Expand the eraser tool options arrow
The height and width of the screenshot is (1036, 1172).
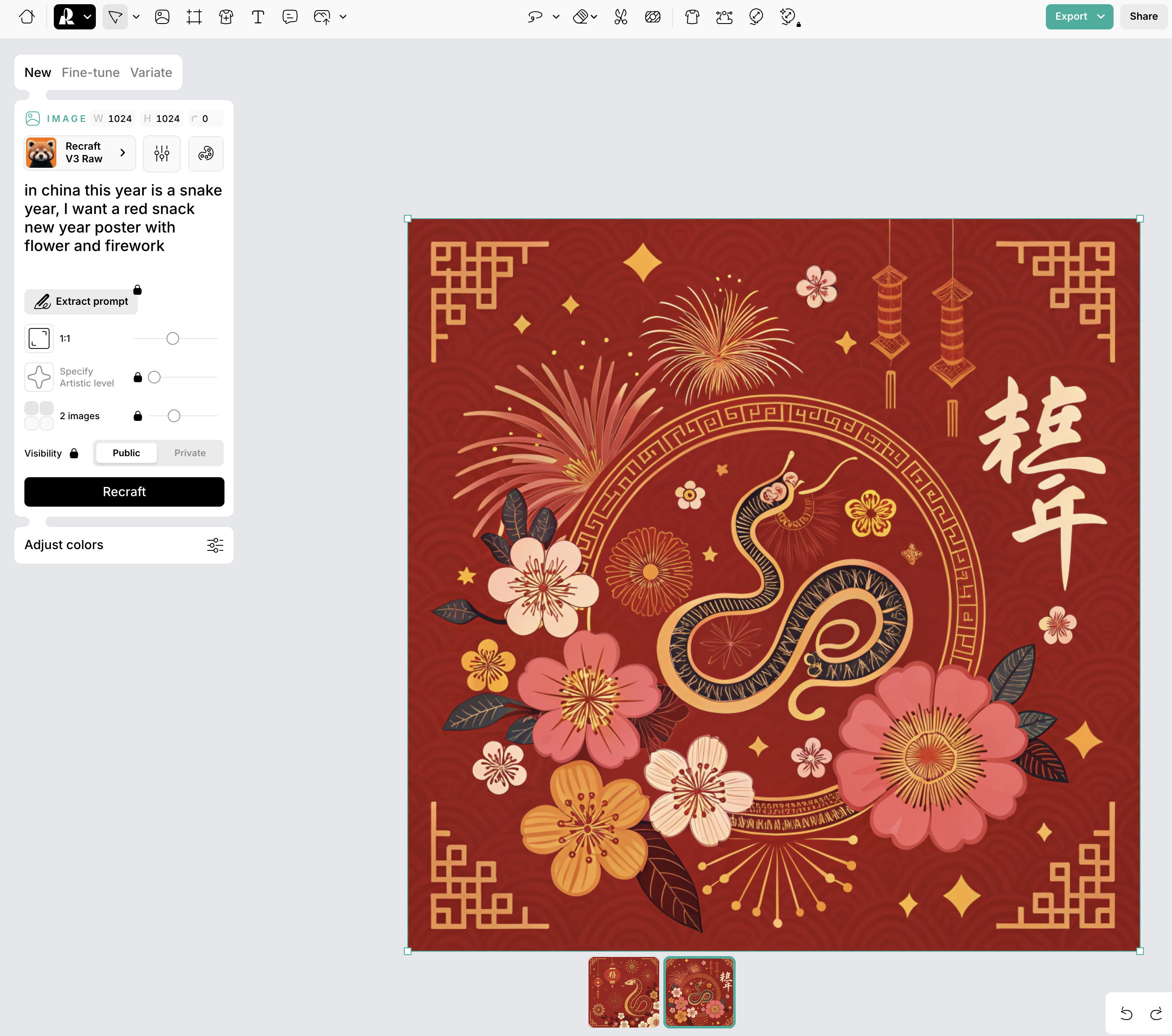[594, 17]
